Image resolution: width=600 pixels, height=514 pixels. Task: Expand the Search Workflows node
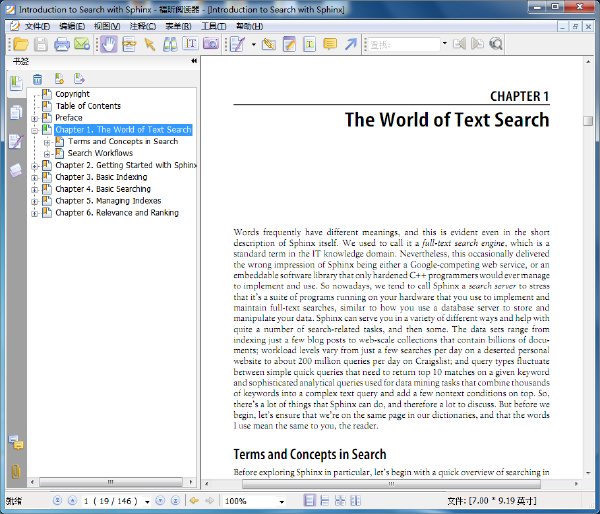coord(47,154)
